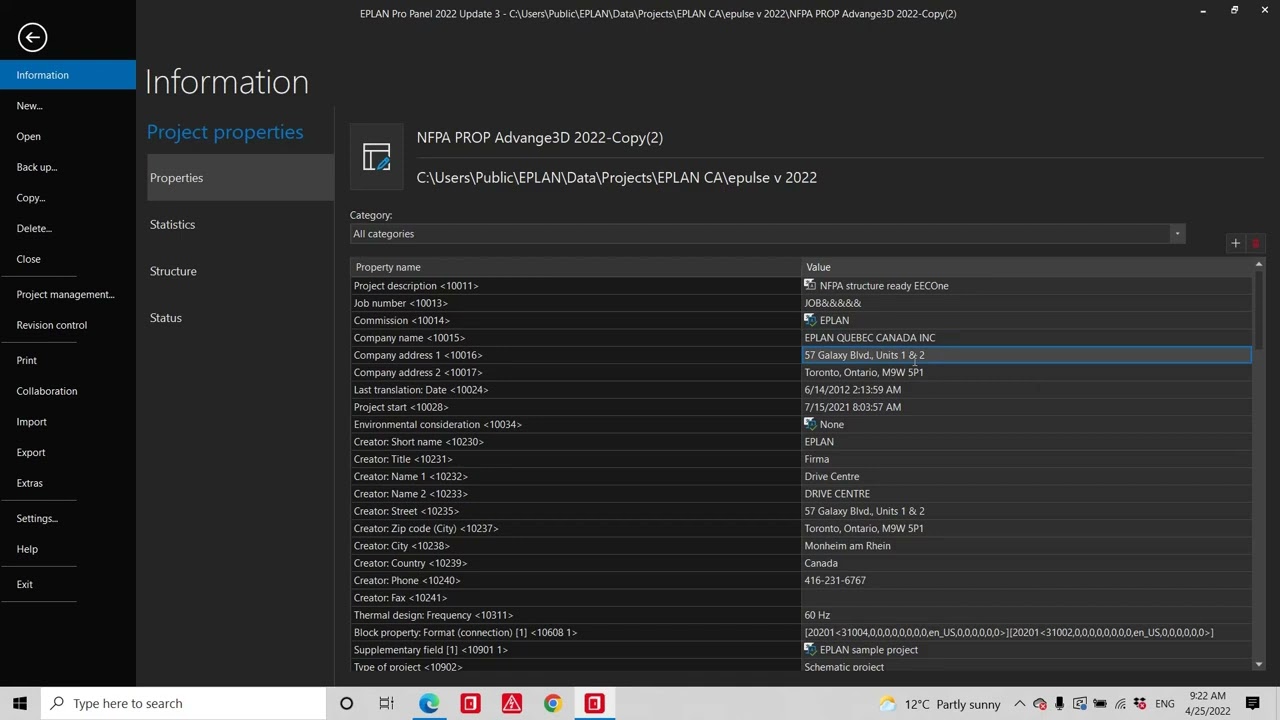Image resolution: width=1280 pixels, height=720 pixels.
Task: Click Value column header
Action: [1026, 267]
